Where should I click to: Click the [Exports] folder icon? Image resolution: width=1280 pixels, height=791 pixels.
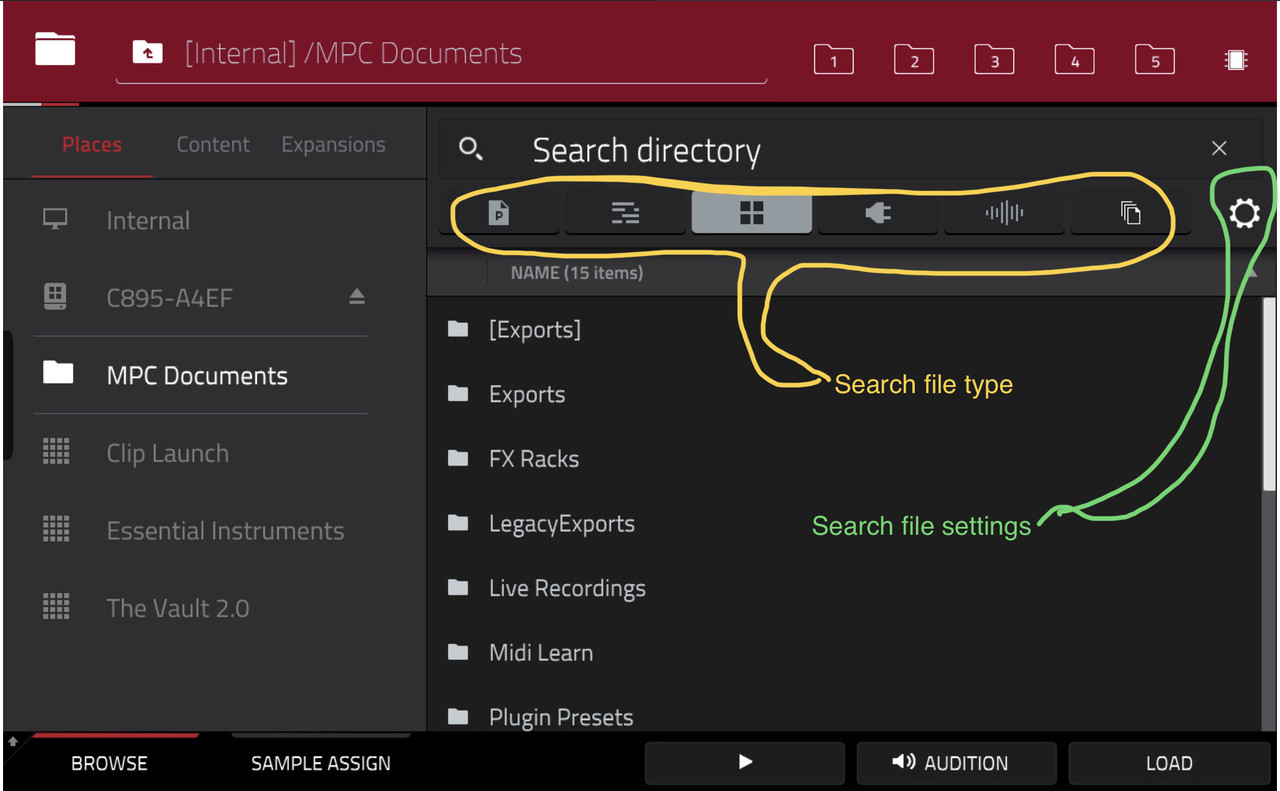click(x=458, y=329)
